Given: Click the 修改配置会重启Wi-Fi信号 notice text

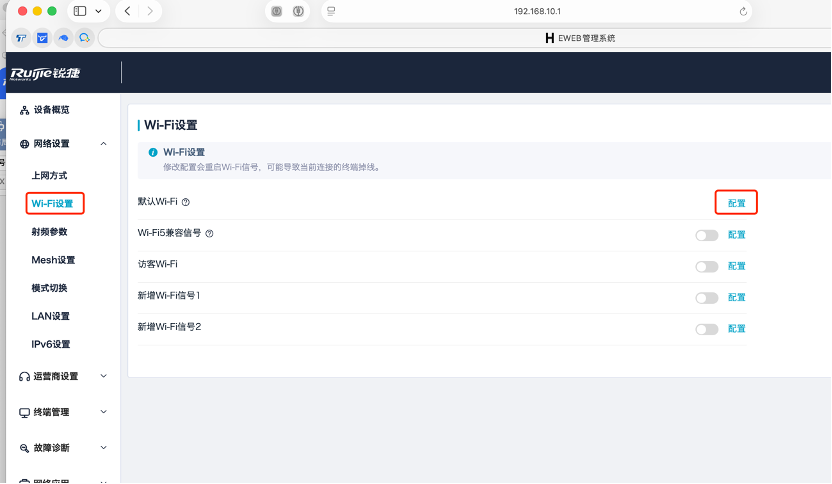Looking at the screenshot, I should pos(271,167).
